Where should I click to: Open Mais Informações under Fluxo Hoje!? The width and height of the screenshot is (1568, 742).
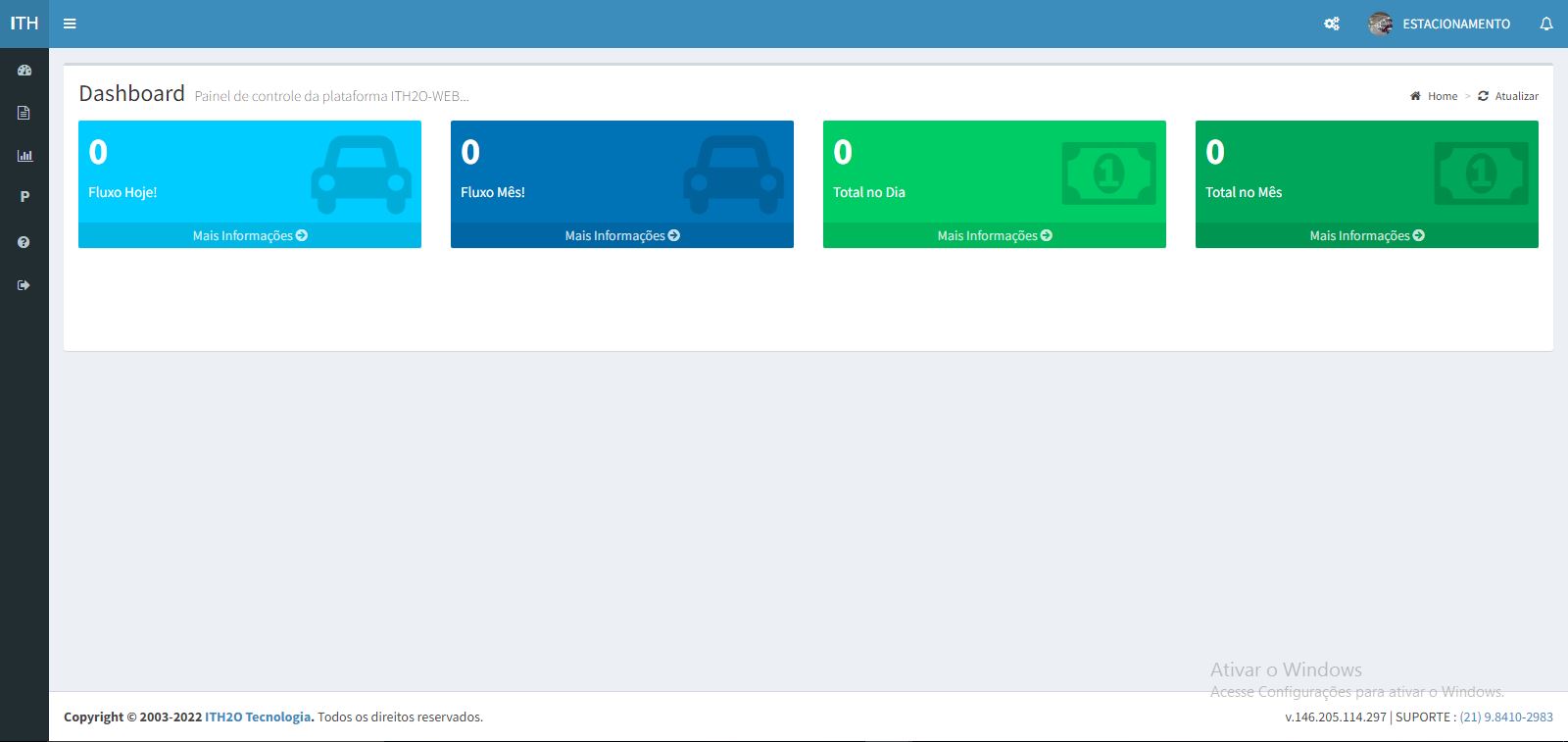(250, 235)
